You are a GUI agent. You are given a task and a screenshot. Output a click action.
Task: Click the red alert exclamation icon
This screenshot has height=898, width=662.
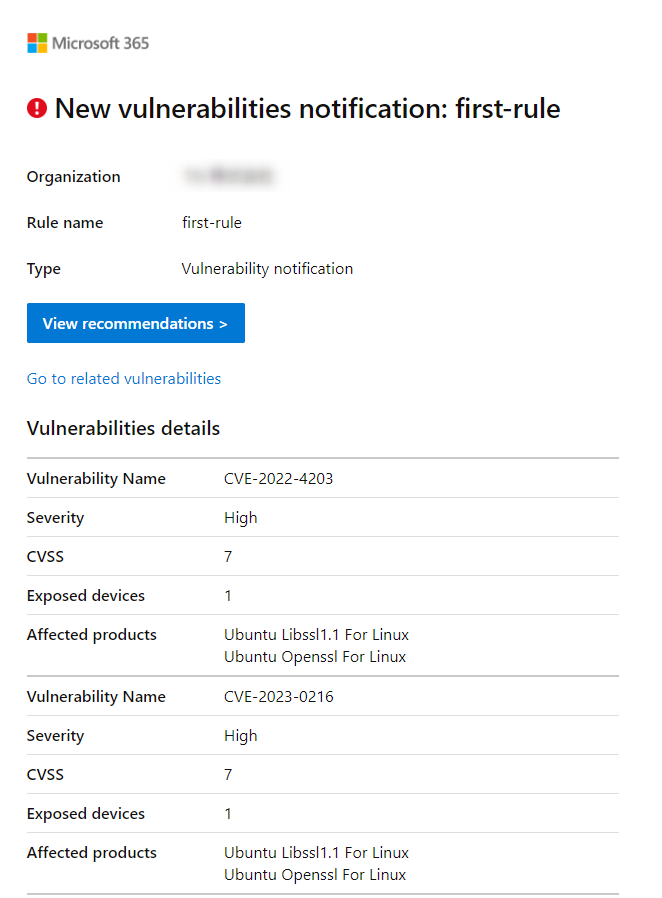[x=37, y=108]
